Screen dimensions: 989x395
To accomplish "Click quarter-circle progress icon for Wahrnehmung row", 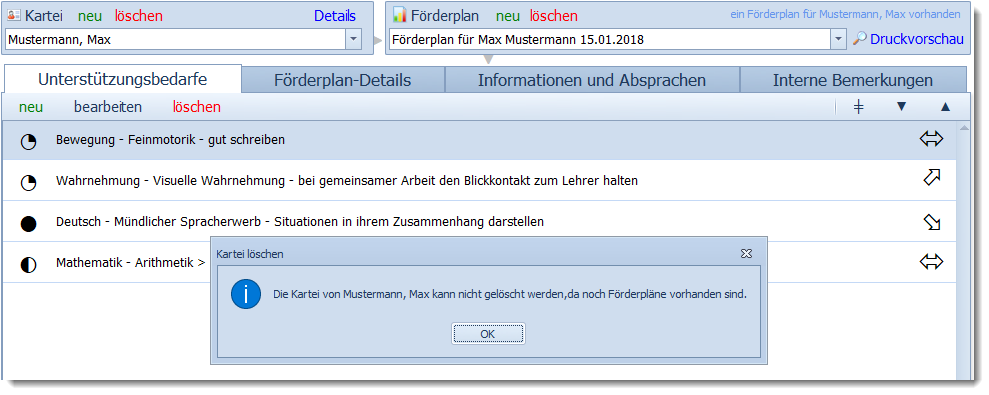I will click(x=28, y=183).
